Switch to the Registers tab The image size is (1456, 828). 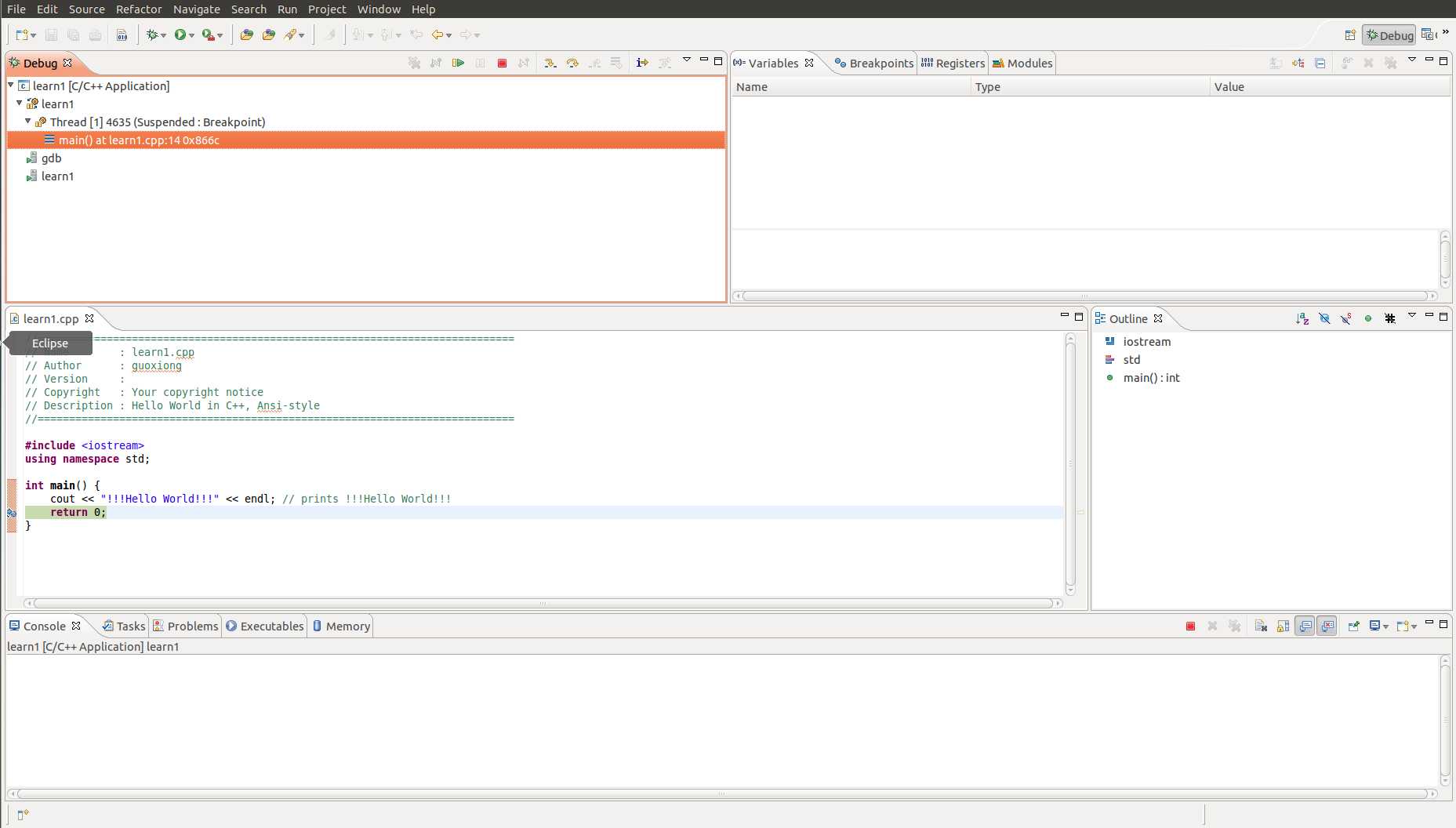(x=953, y=63)
